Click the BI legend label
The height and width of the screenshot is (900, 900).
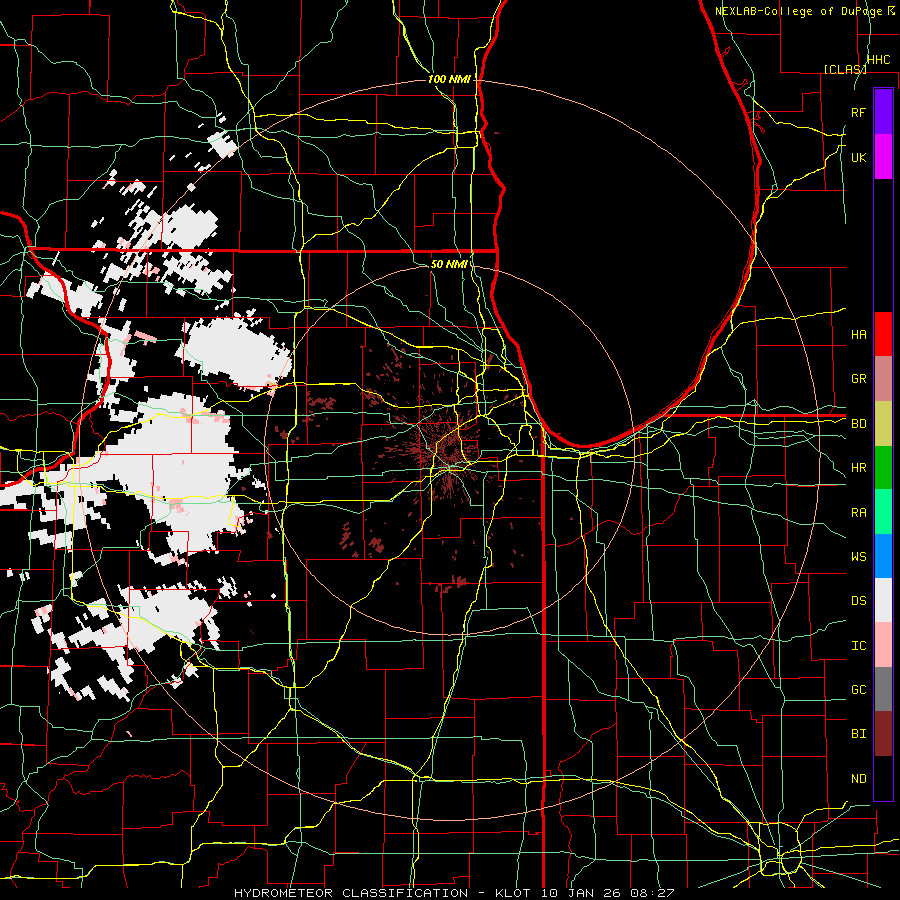(858, 734)
